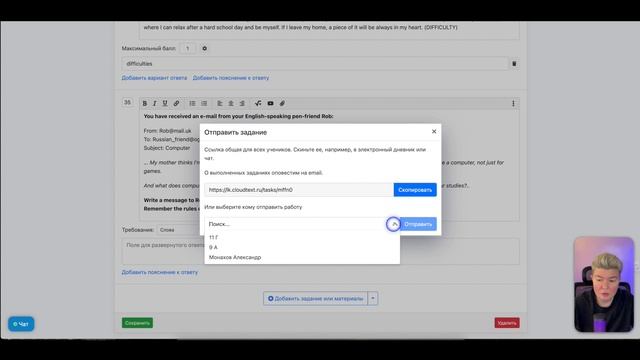Insert a hyperlink with the chain icon
Screen dimensions: 640x360
coord(176,104)
